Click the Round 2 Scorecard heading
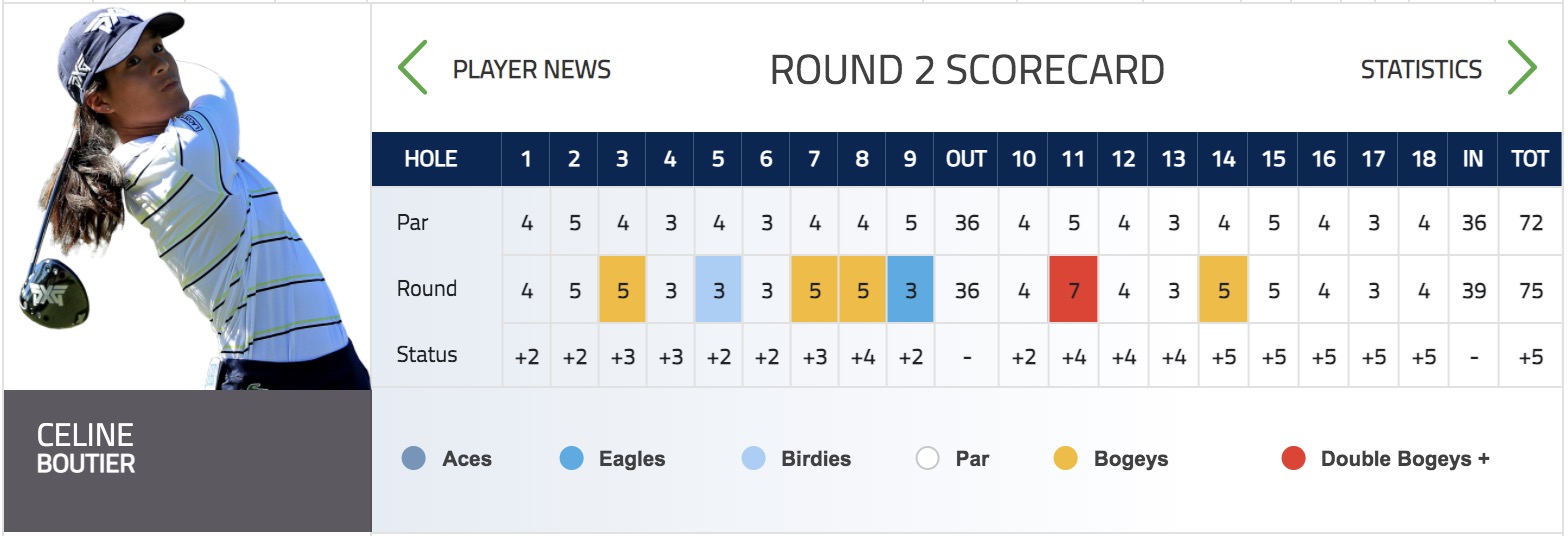Image resolution: width=1568 pixels, height=536 pixels. (x=967, y=70)
